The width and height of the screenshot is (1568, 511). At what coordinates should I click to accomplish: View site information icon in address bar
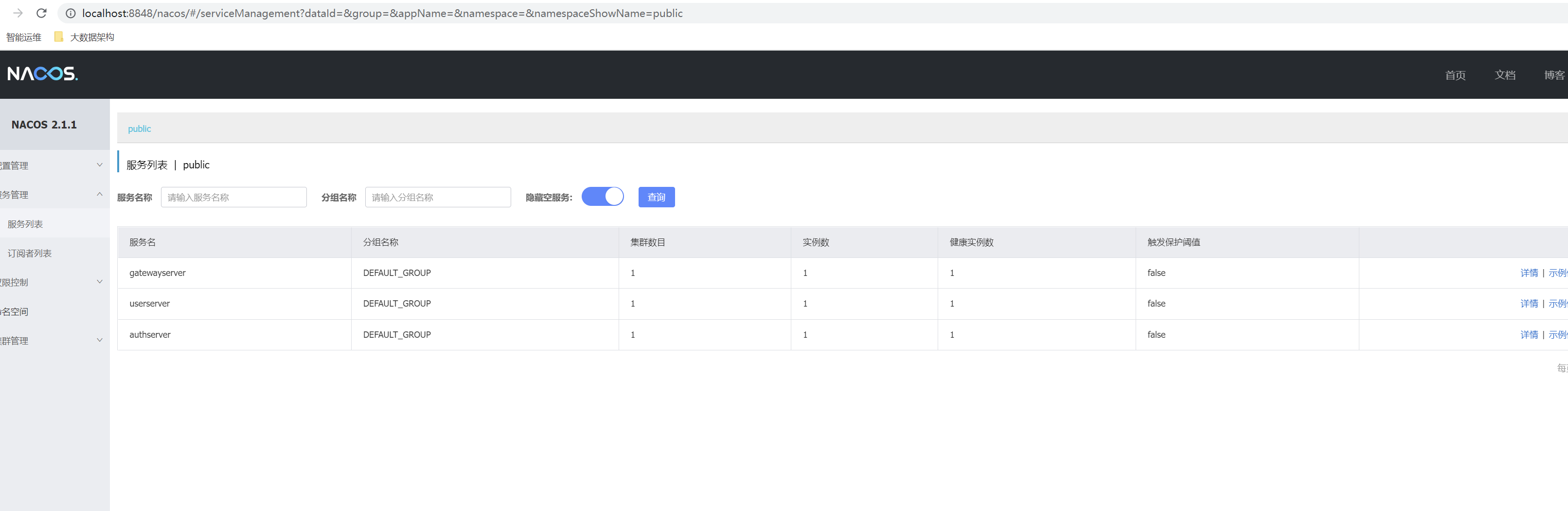71,14
